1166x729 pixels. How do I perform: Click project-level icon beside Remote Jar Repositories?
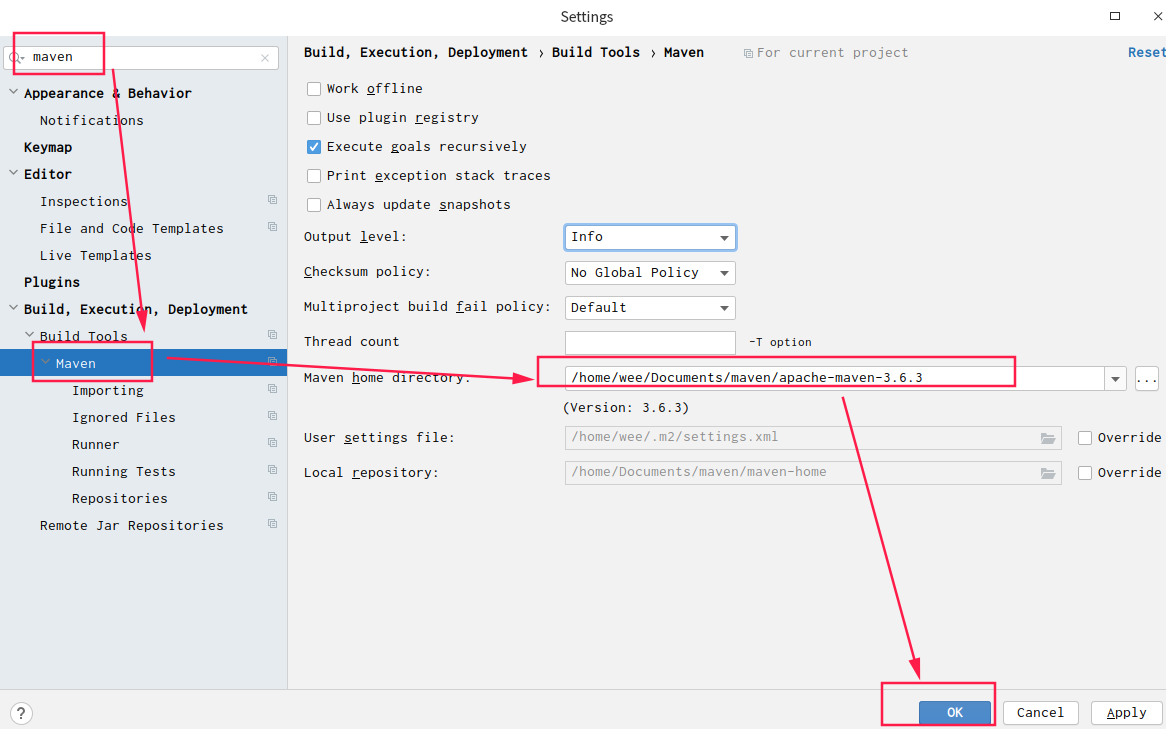[x=272, y=524]
